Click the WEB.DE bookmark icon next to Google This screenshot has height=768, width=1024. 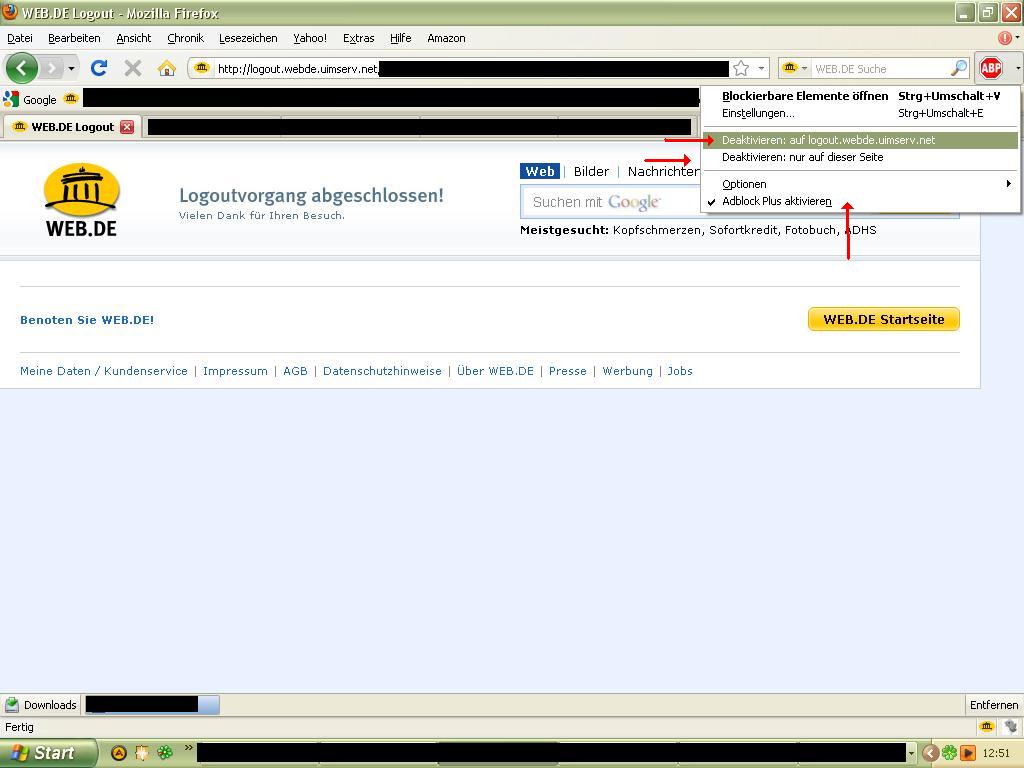point(71,99)
